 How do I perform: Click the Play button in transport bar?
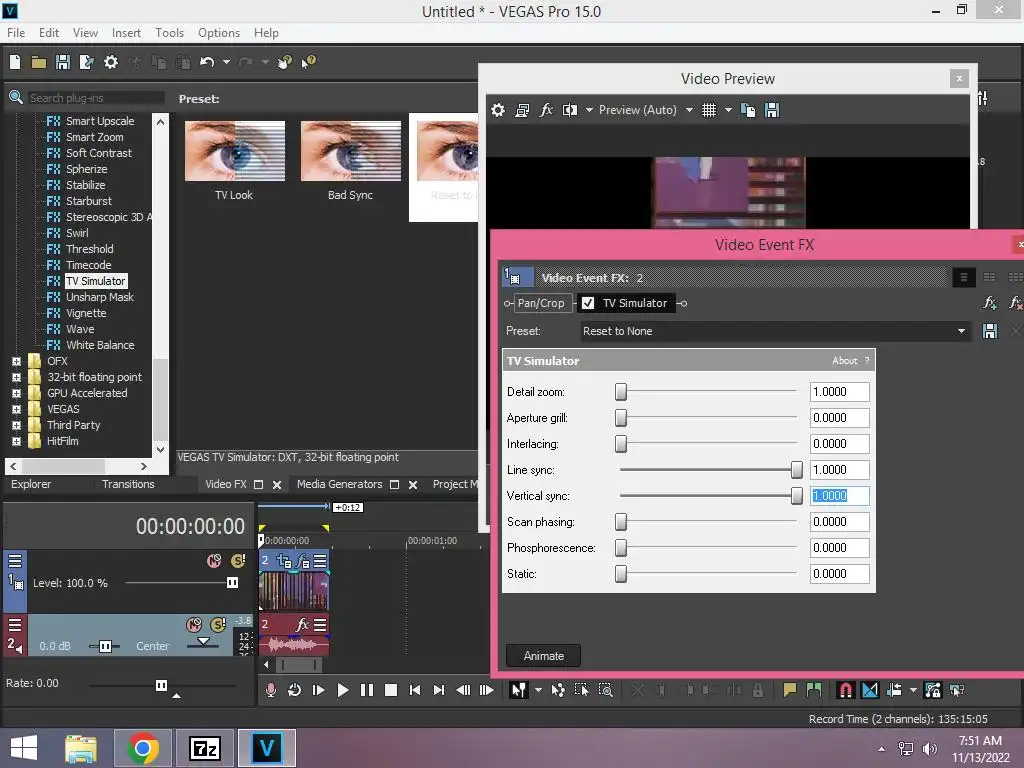click(x=342, y=690)
